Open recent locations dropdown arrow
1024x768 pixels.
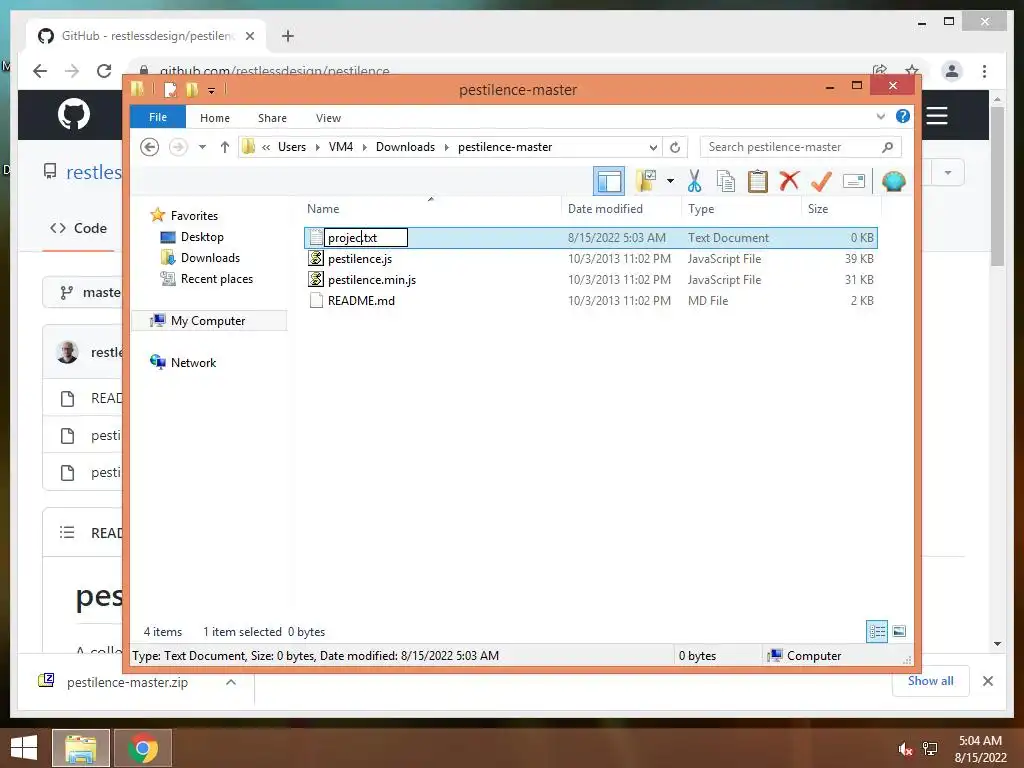(x=202, y=147)
